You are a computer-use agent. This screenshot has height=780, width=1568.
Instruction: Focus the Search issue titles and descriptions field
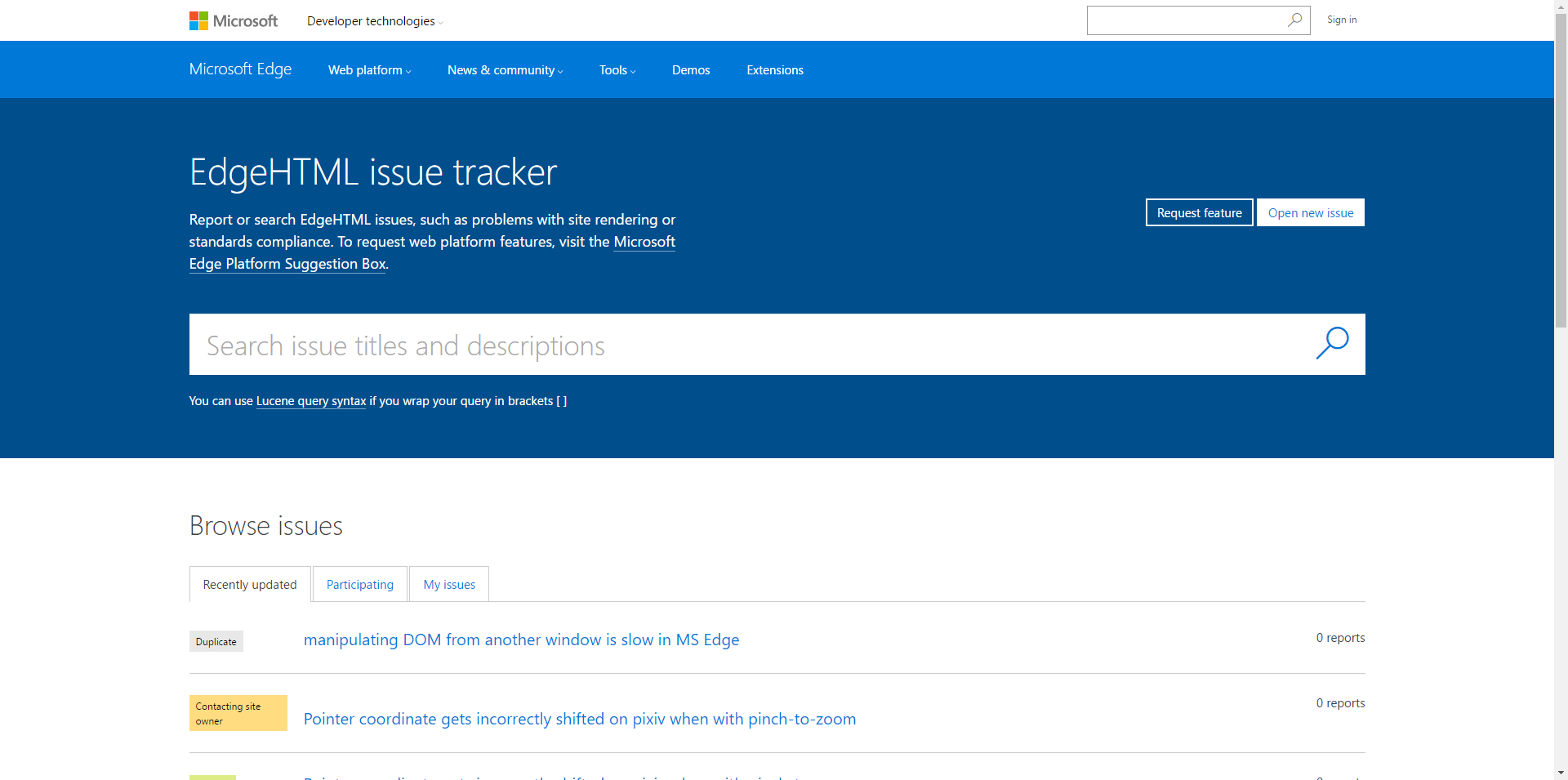pos(735,345)
